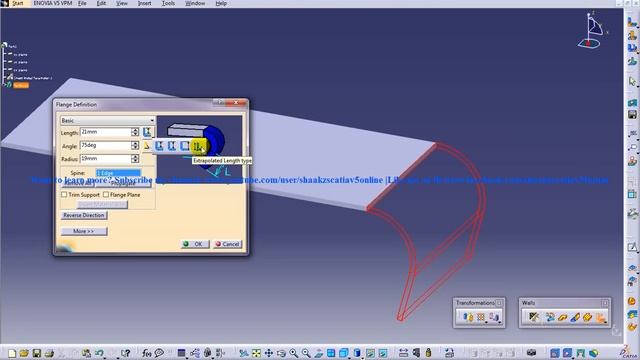Click the Save disk icon
The width and height of the screenshot is (640, 360).
pyautogui.click(x=37, y=353)
